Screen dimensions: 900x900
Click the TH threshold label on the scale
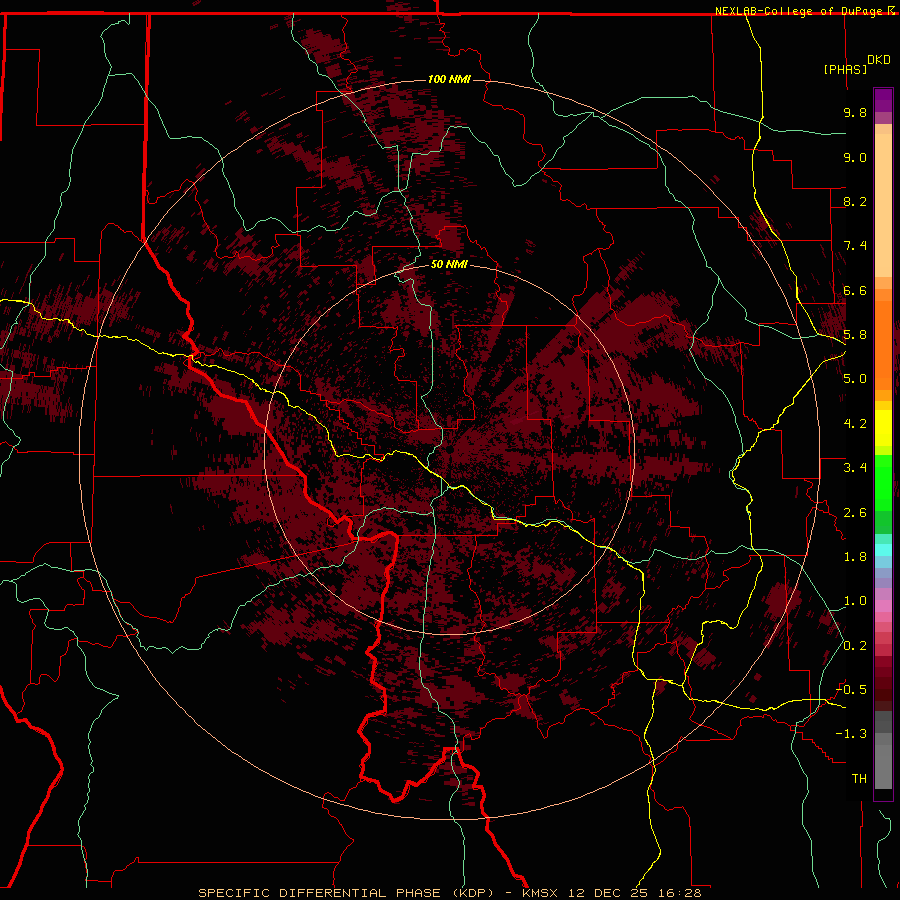[859, 779]
